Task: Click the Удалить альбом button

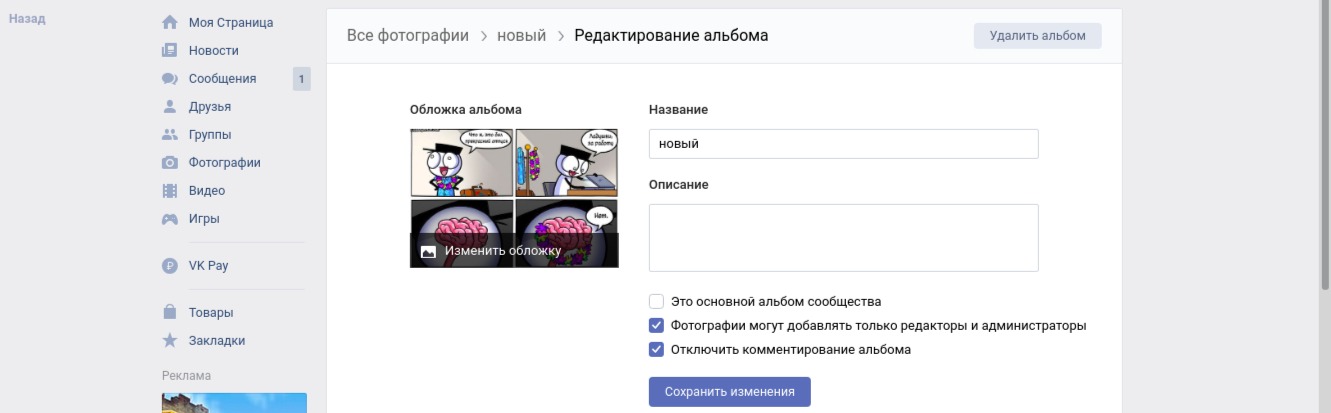Action: (x=1037, y=35)
